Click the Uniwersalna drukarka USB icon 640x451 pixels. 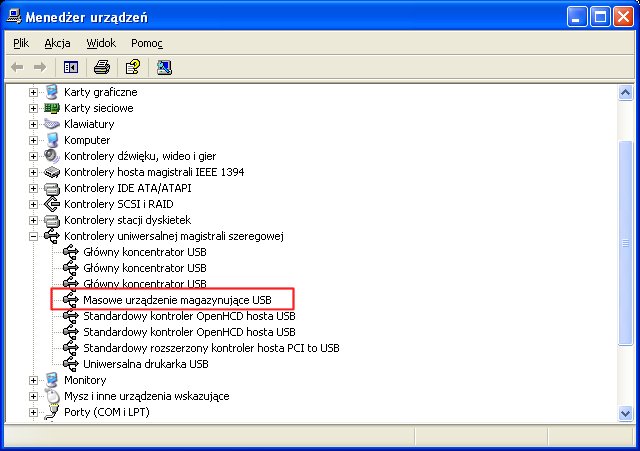[71, 364]
